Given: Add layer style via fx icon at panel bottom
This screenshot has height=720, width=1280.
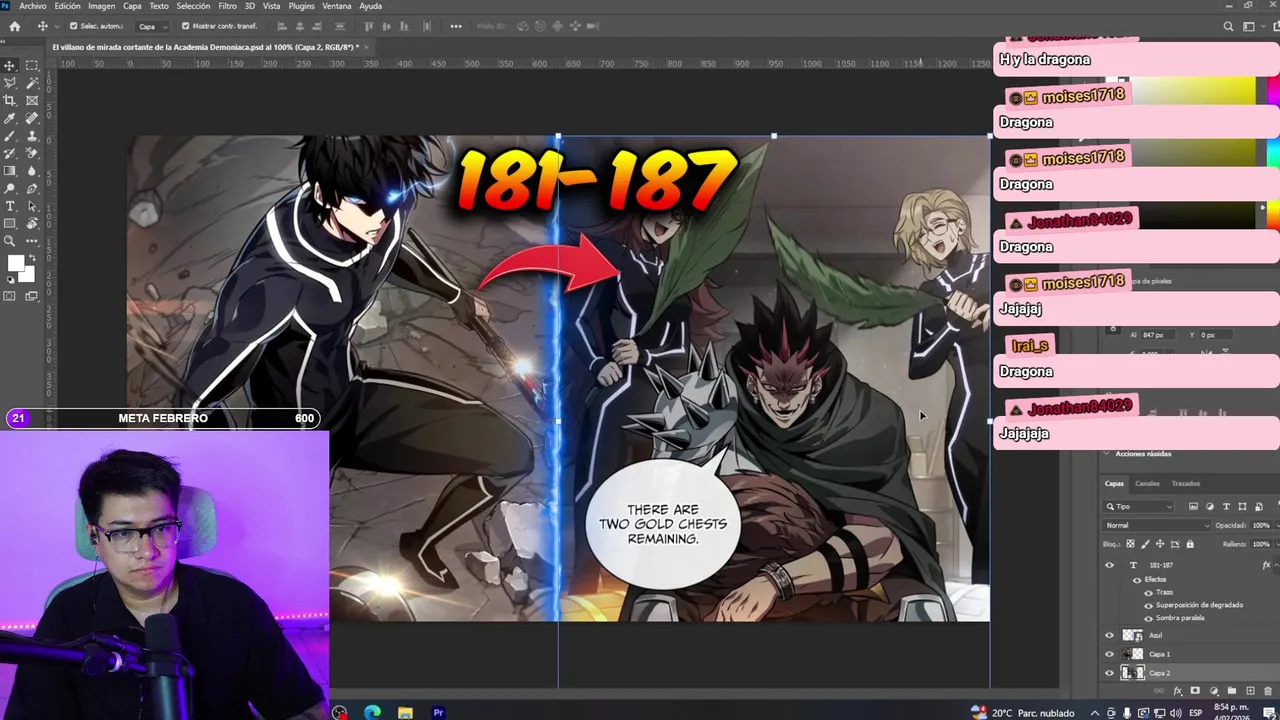Looking at the screenshot, I should [1177, 690].
